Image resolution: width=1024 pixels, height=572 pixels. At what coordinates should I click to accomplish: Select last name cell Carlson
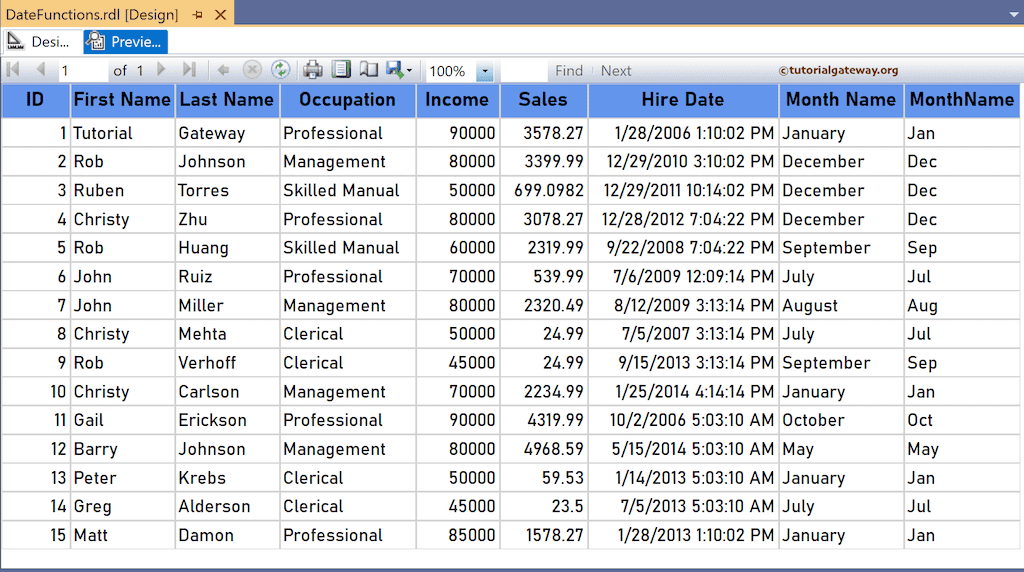tap(227, 392)
